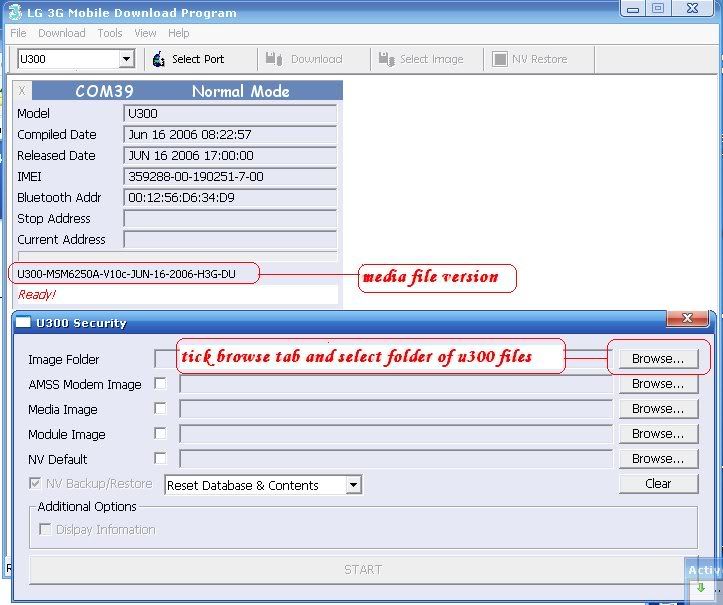
Task: Toggle the NV Backup/Restore checkbox
Action: coord(35,483)
